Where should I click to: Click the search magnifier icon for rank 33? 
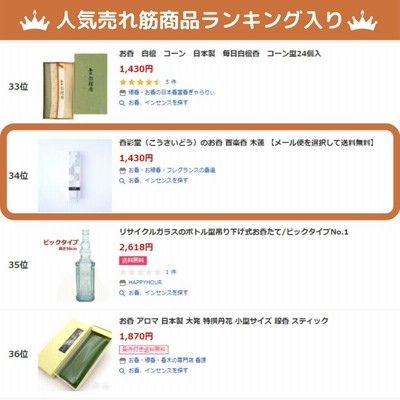click(122, 103)
